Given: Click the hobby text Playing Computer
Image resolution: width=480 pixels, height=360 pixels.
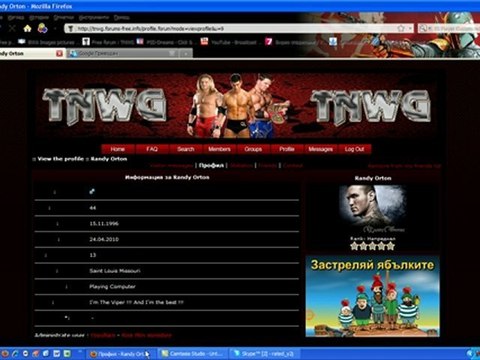Looking at the screenshot, I should (x=112, y=286).
